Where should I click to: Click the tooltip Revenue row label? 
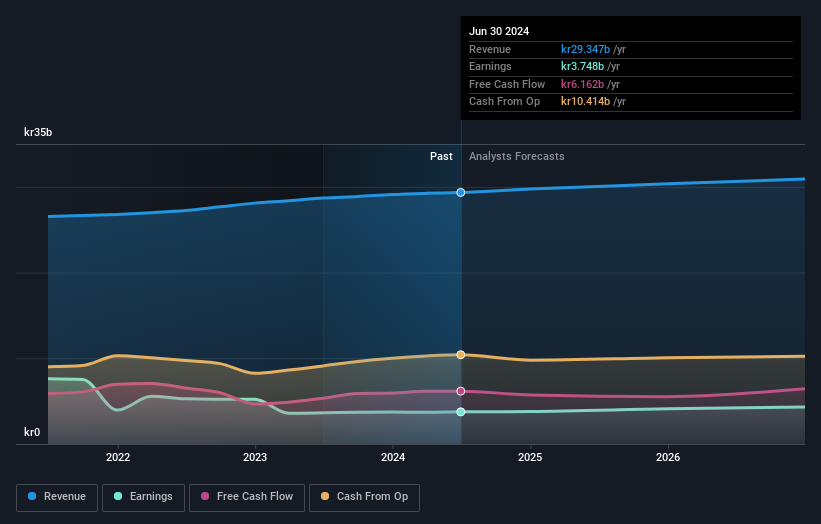(x=490, y=49)
